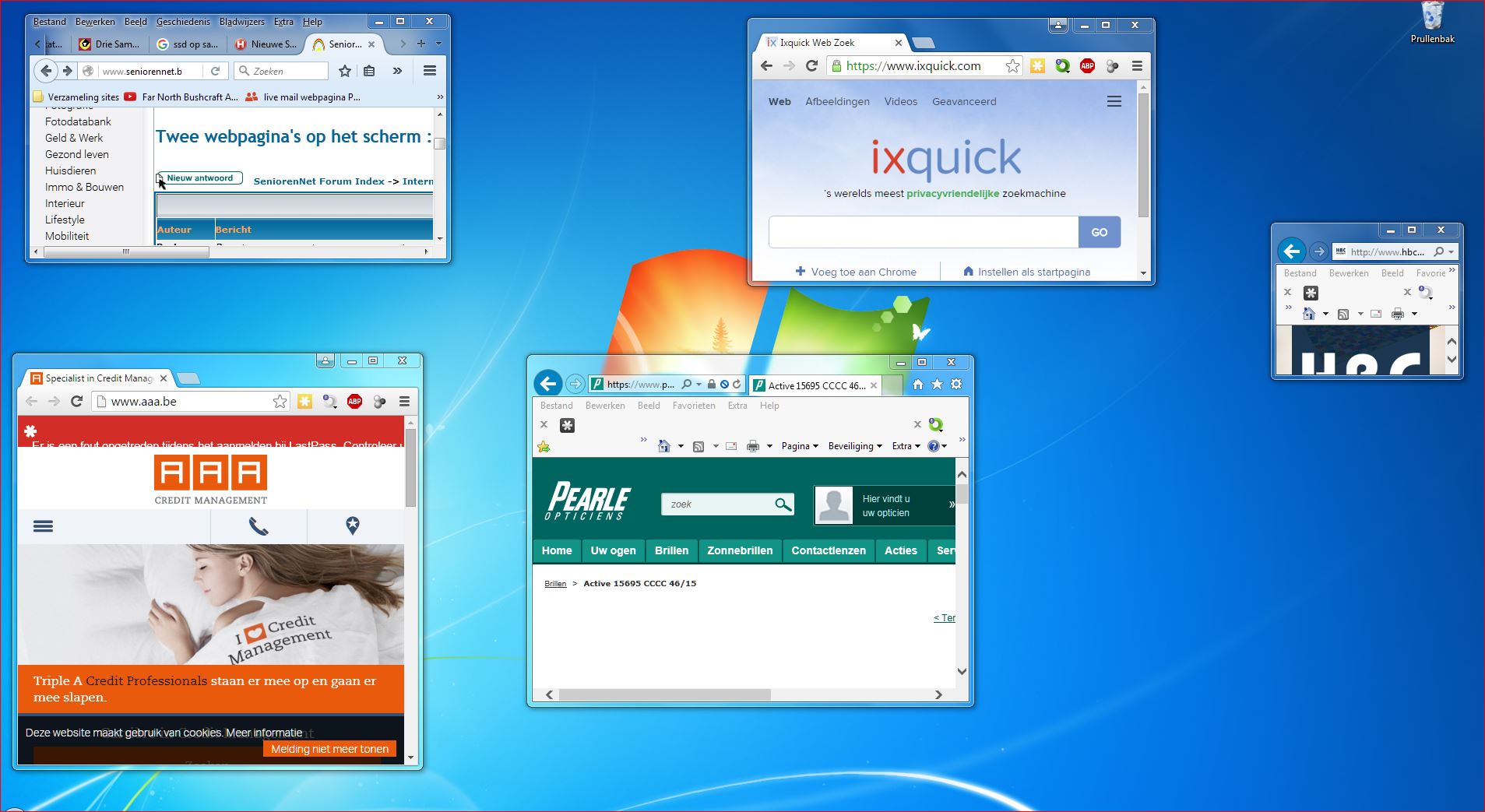Expand the Beveiliging dropdown menu
This screenshot has height=812, width=1485.
click(854, 446)
